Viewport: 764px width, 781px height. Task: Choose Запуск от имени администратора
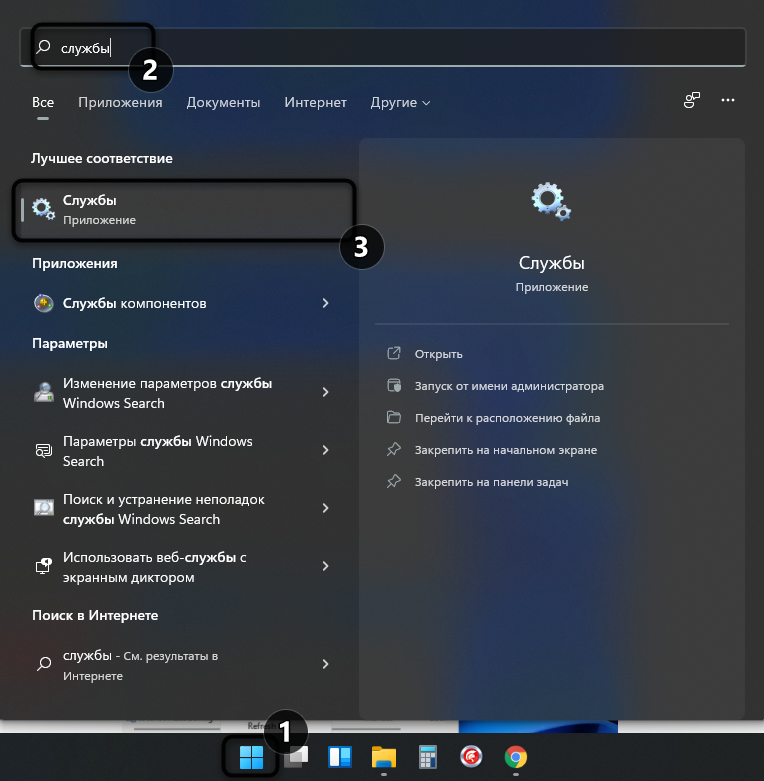point(509,386)
